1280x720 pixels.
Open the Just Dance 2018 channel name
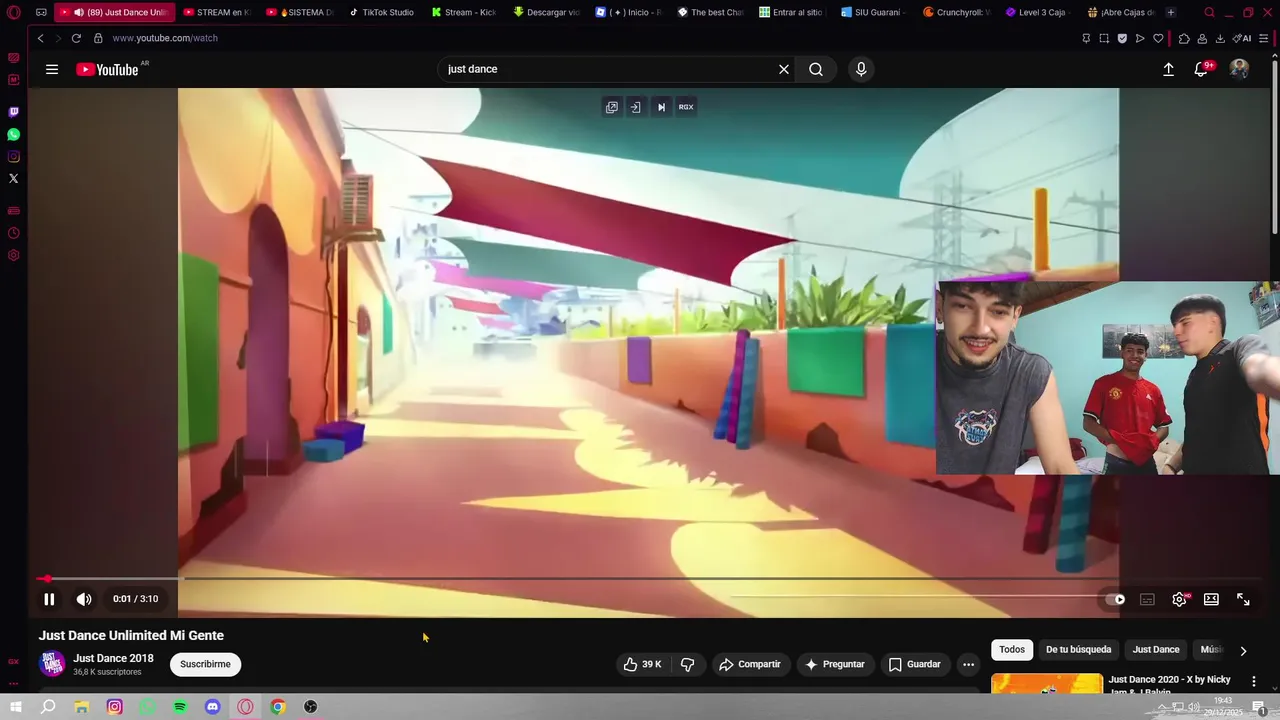(x=113, y=658)
